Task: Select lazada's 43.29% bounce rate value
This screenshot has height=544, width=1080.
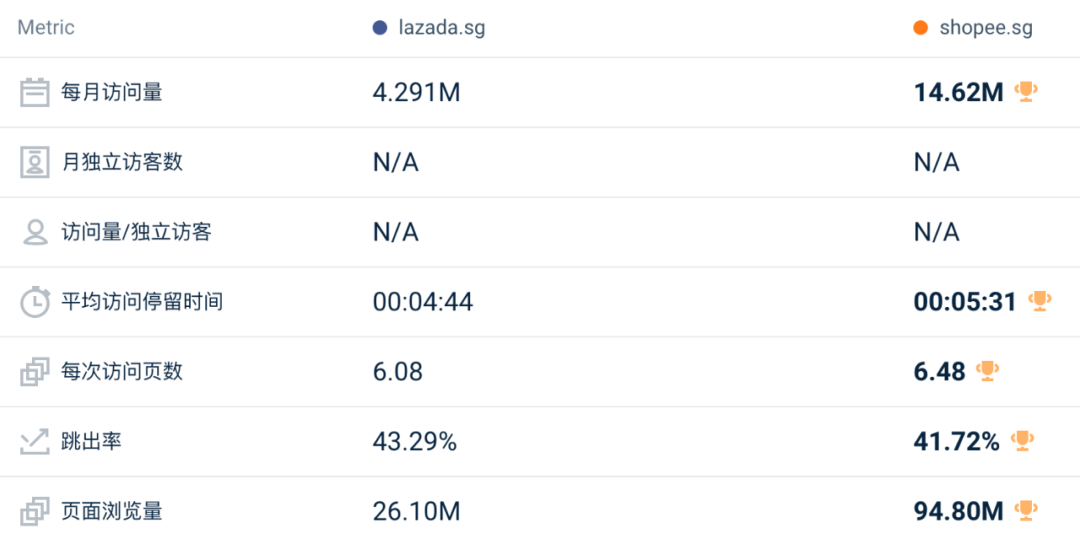Action: 415,441
